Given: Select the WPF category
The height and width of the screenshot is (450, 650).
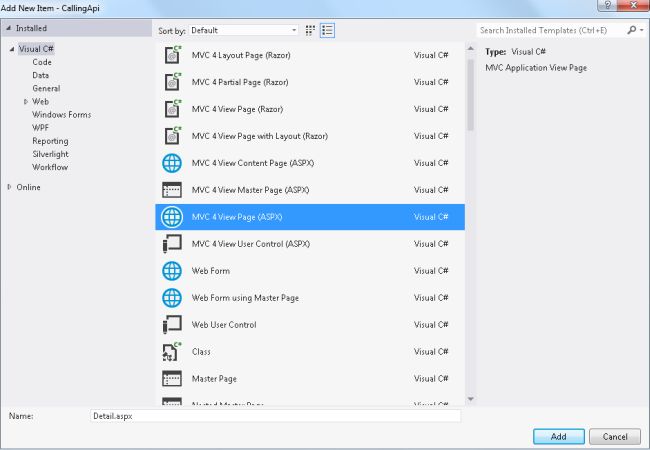Looking at the screenshot, I should [x=41, y=128].
